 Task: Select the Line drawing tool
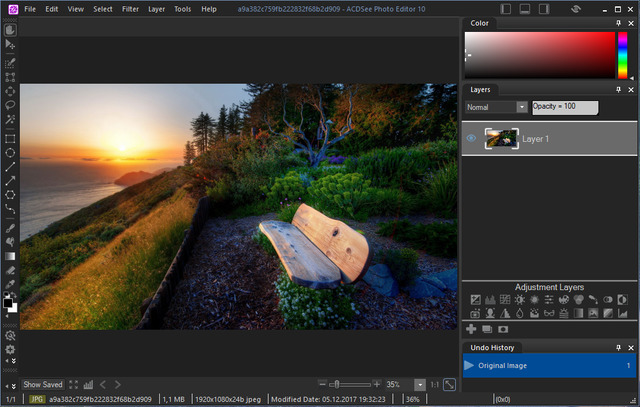pyautogui.click(x=10, y=167)
